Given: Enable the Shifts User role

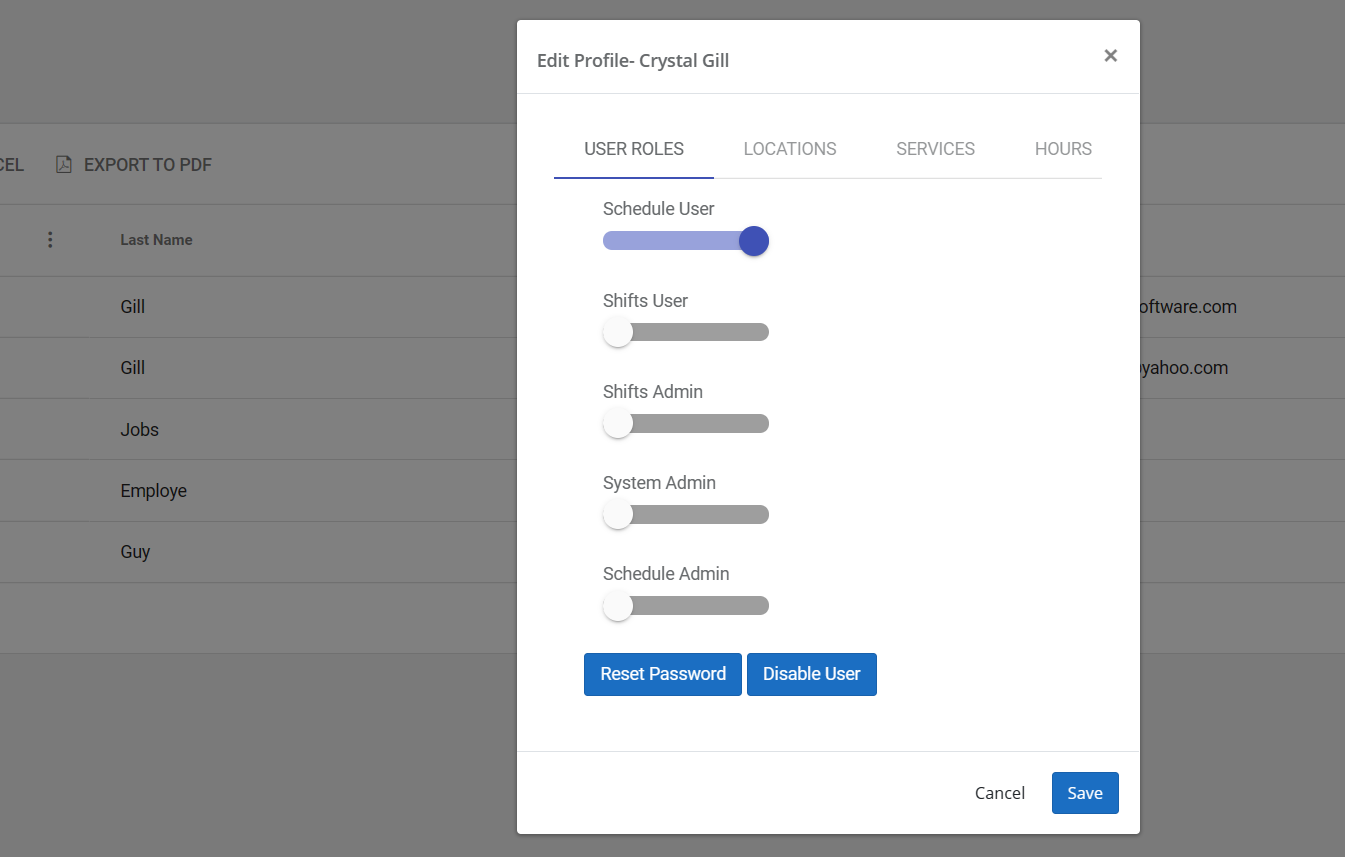Looking at the screenshot, I should click(x=685, y=331).
